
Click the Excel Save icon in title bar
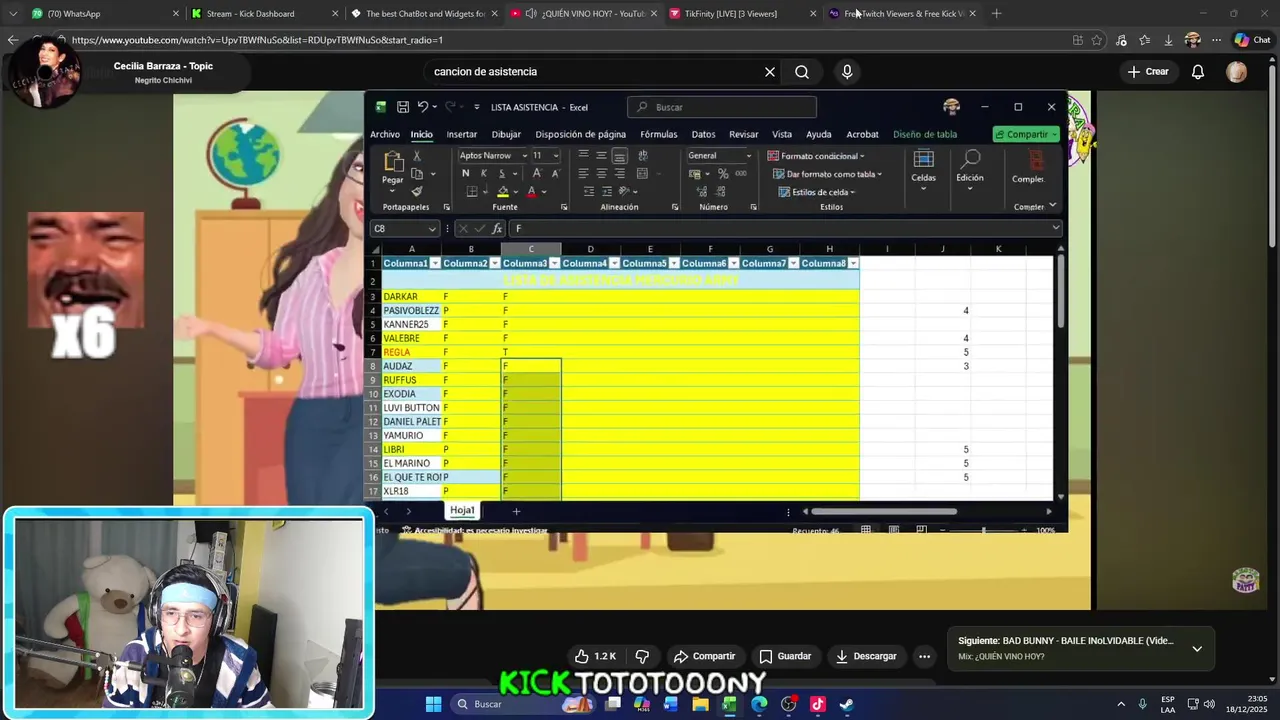pos(402,107)
